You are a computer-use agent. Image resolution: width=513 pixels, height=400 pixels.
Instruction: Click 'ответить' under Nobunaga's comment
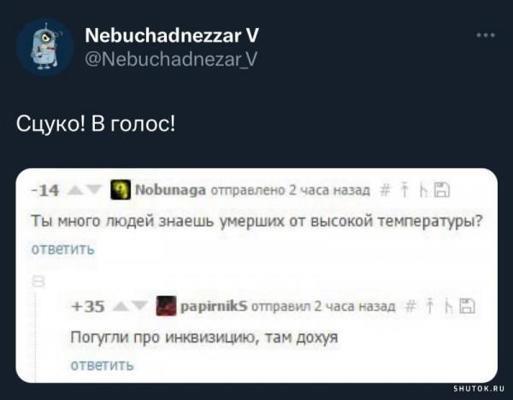(x=63, y=249)
